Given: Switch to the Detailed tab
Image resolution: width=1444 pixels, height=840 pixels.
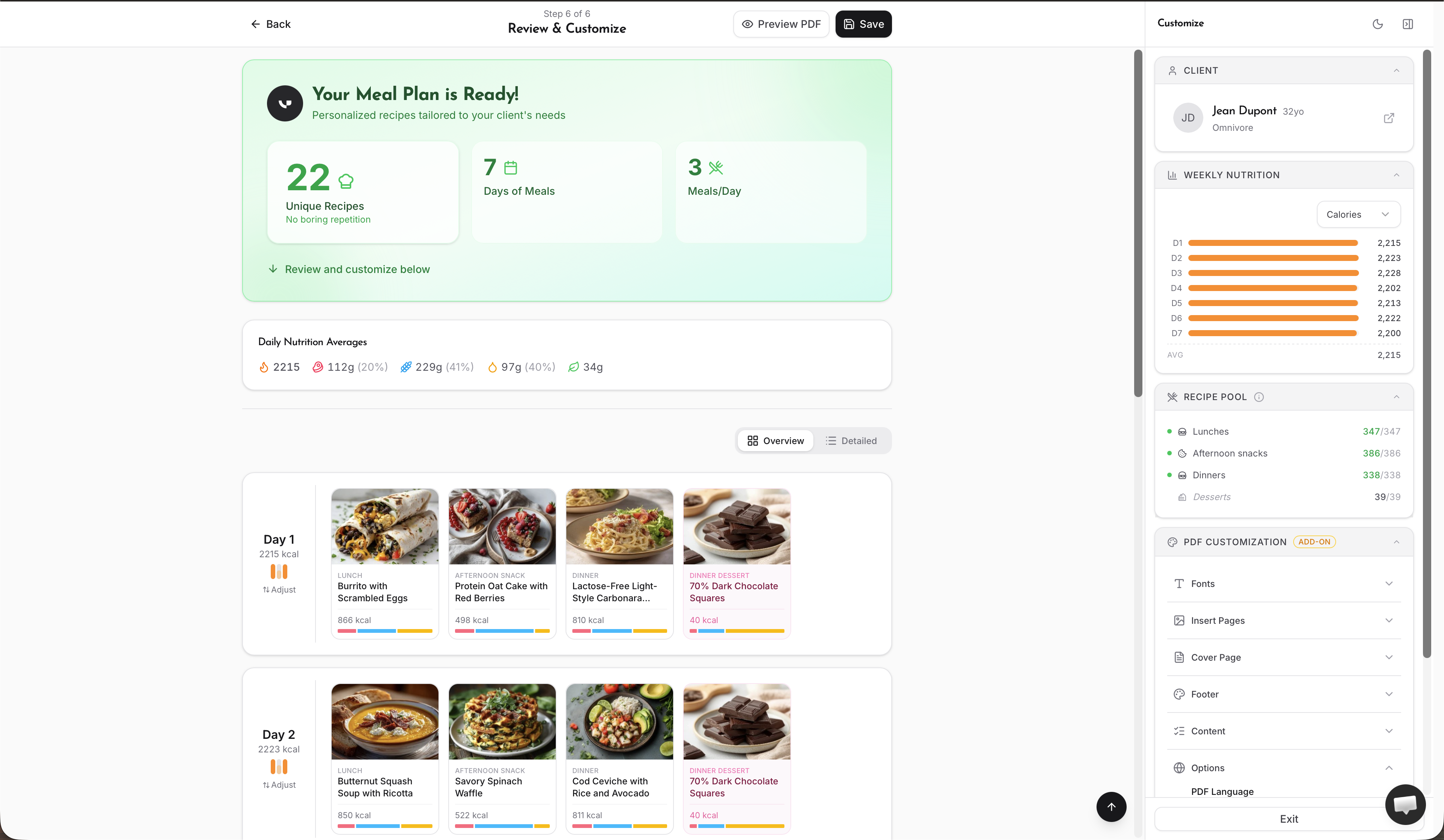Looking at the screenshot, I should [x=852, y=440].
